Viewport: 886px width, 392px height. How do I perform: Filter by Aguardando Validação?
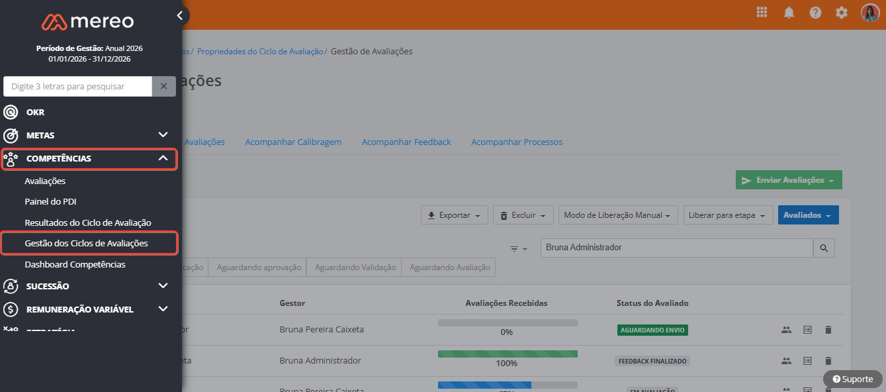(354, 267)
